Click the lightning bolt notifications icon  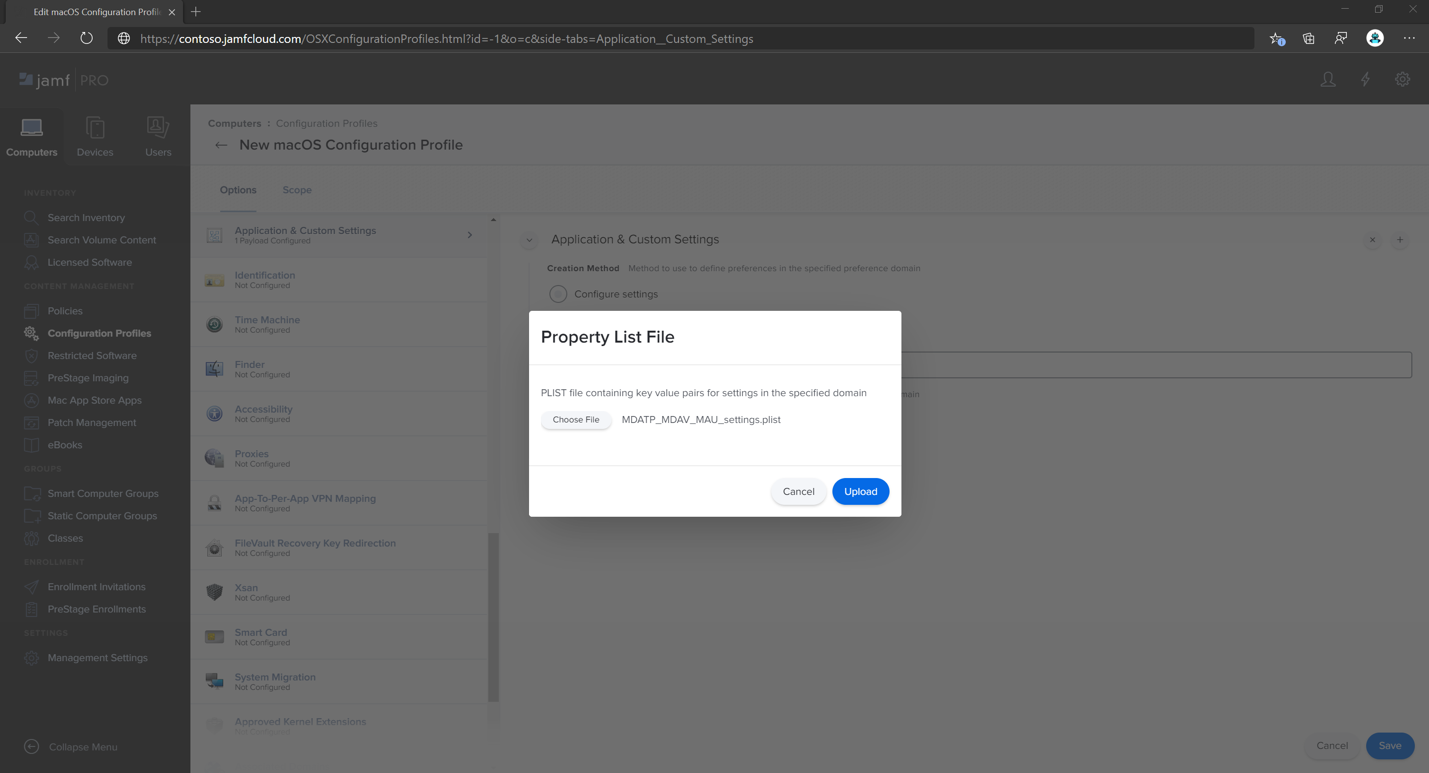1365,80
